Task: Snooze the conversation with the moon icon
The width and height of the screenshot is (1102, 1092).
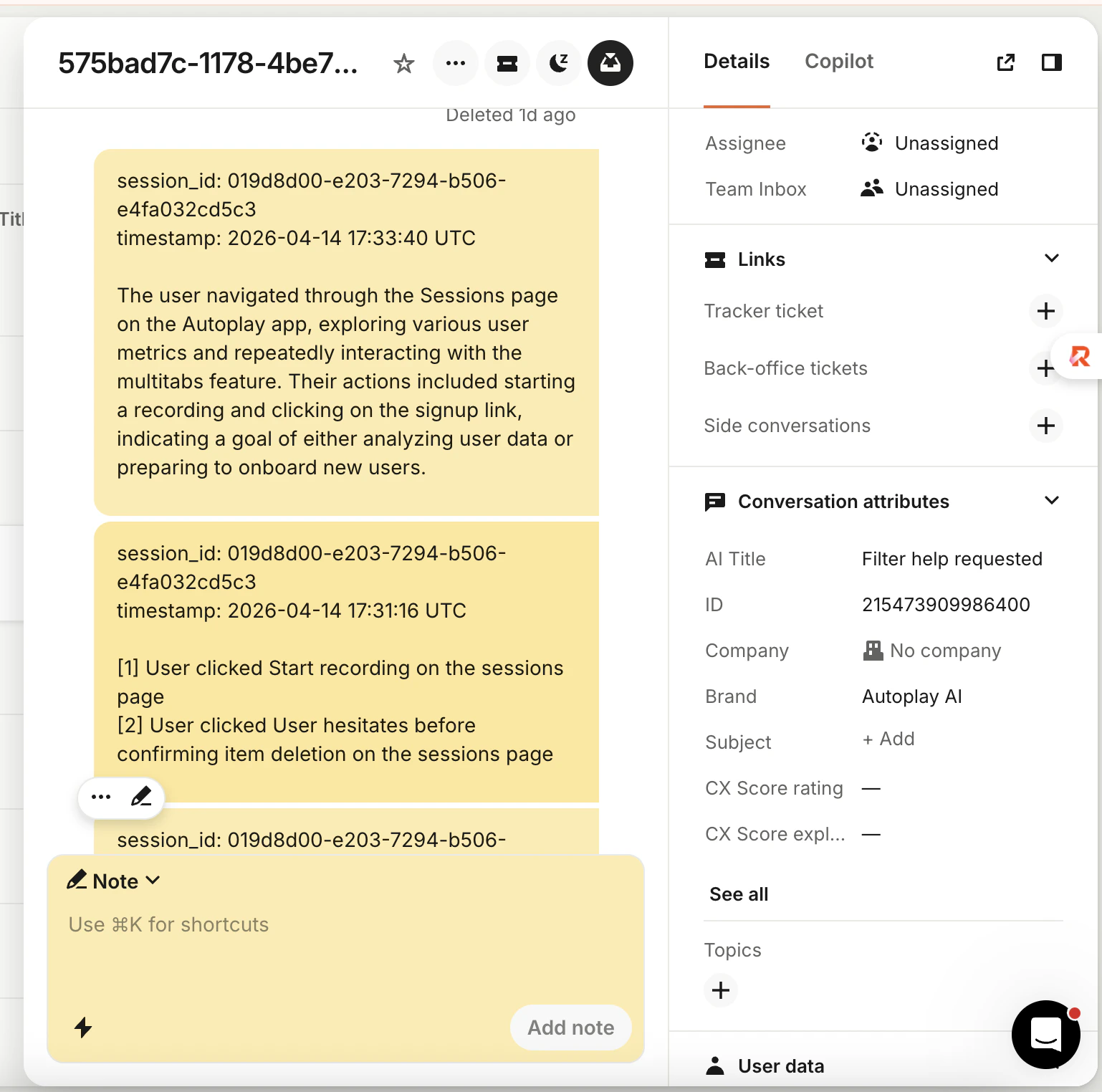Action: point(558,63)
